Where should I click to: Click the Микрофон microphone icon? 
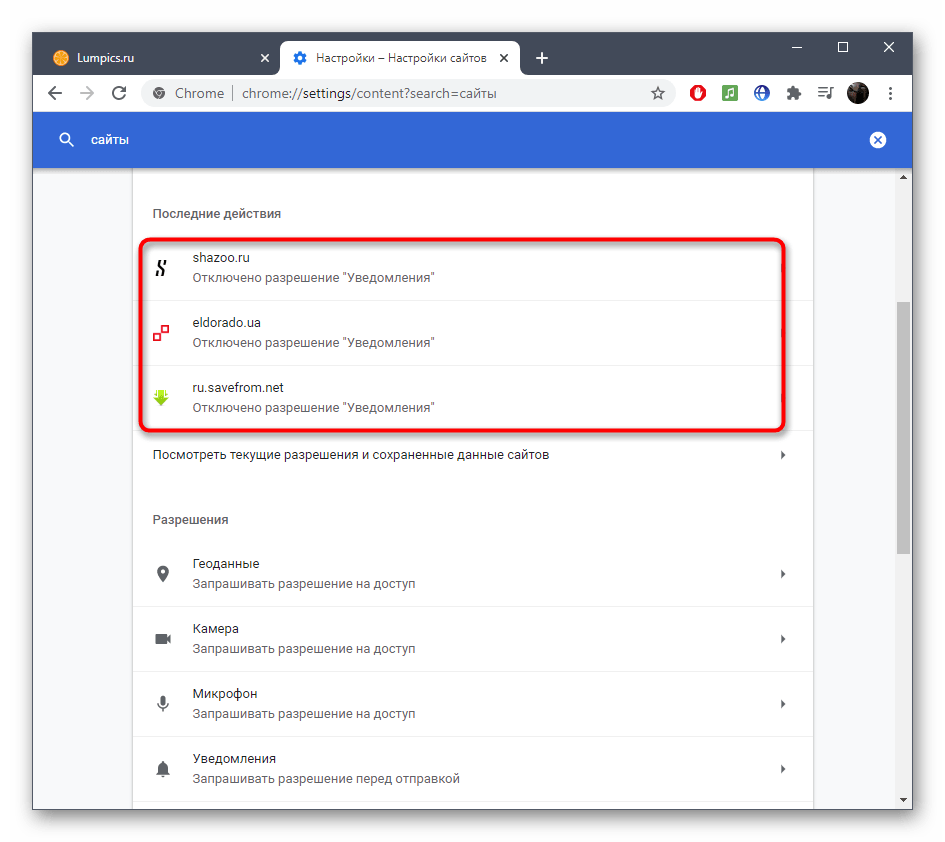[163, 703]
